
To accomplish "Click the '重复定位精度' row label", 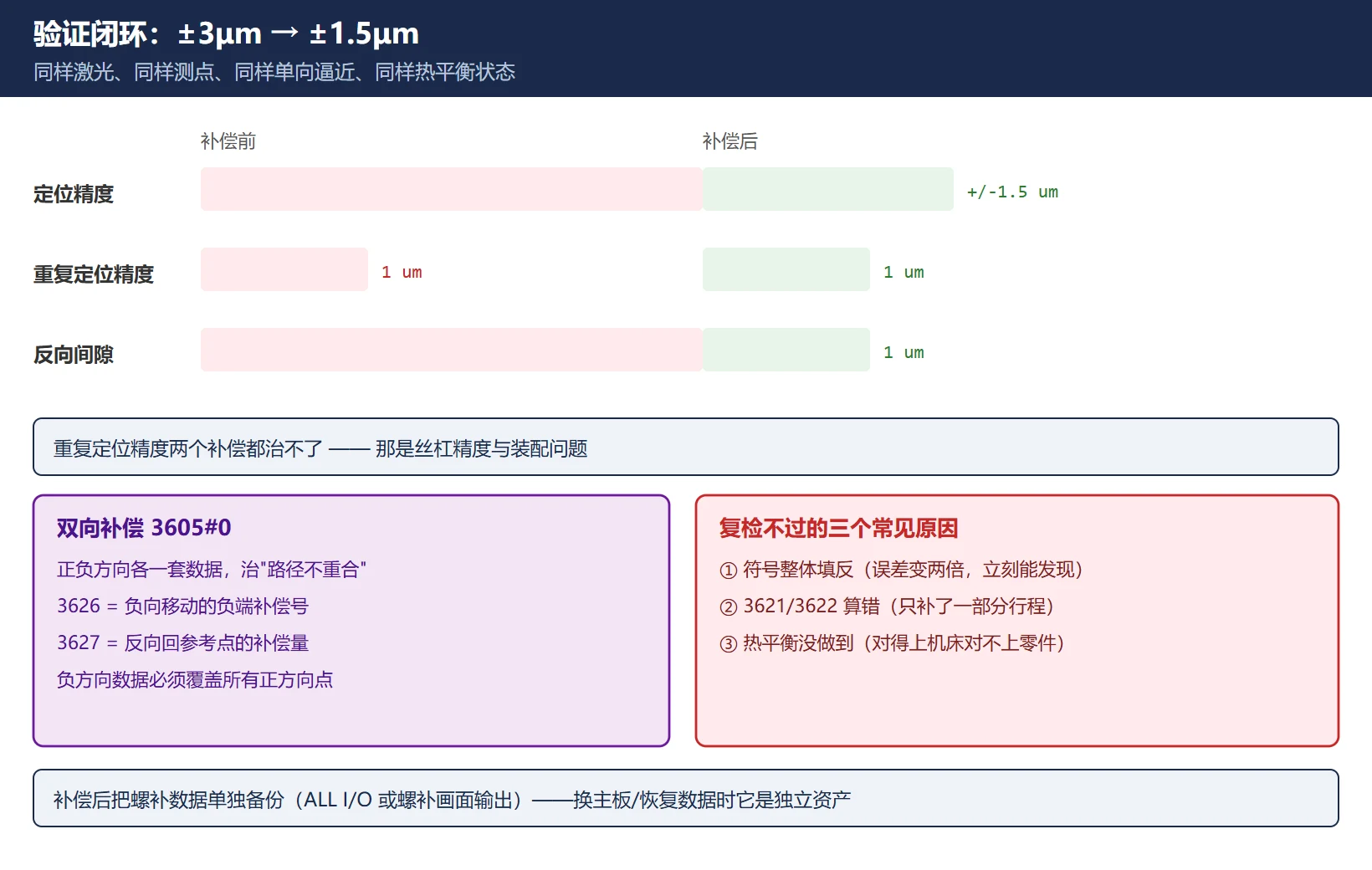I will (x=94, y=274).
